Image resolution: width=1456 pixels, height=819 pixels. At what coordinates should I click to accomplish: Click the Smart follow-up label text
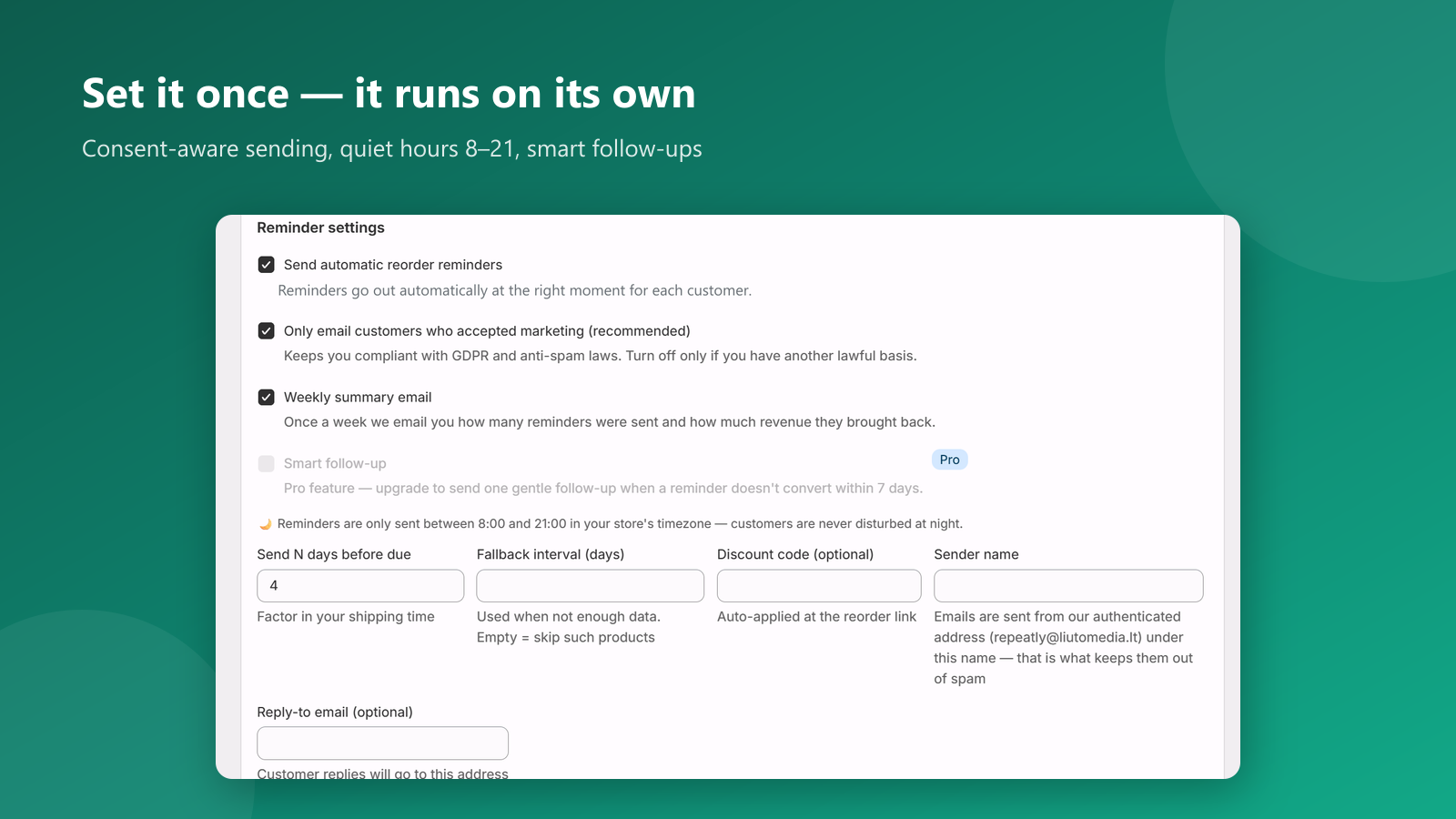[335, 464]
